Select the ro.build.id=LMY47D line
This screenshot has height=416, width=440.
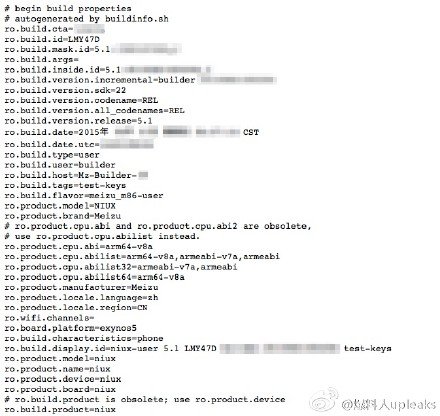pyautogui.click(x=52, y=39)
